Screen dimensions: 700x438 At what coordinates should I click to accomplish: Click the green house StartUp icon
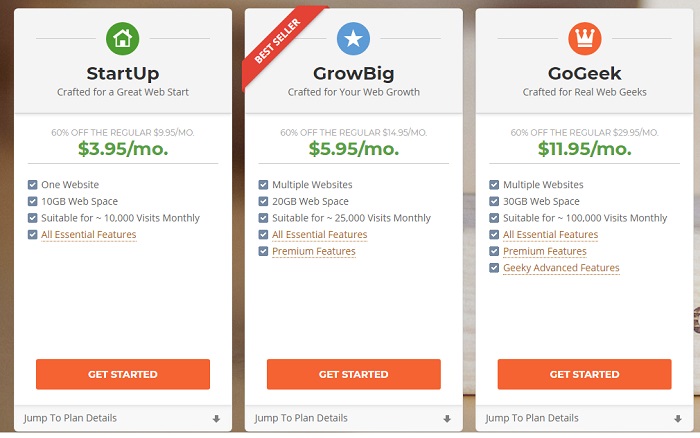coord(123,39)
